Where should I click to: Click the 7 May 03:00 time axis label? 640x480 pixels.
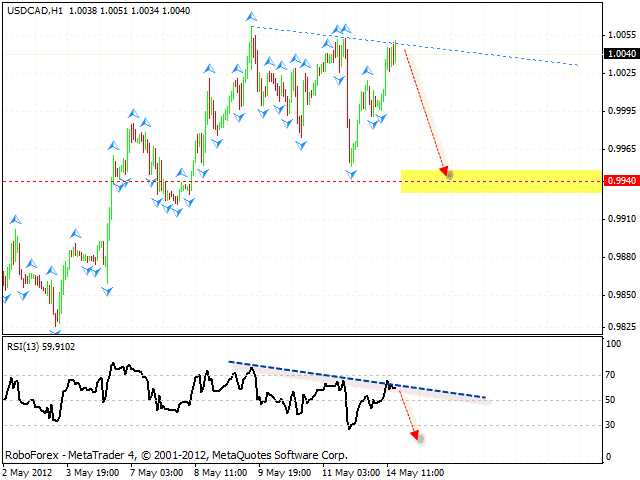click(x=153, y=471)
